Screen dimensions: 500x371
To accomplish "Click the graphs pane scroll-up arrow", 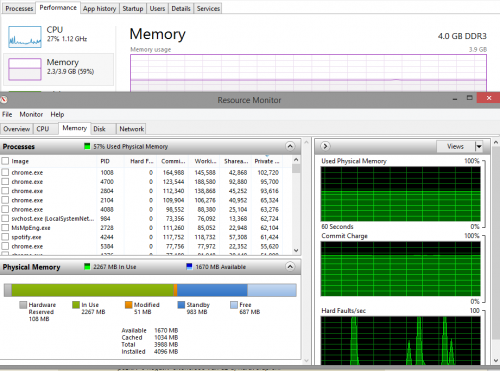I will tap(496, 142).
